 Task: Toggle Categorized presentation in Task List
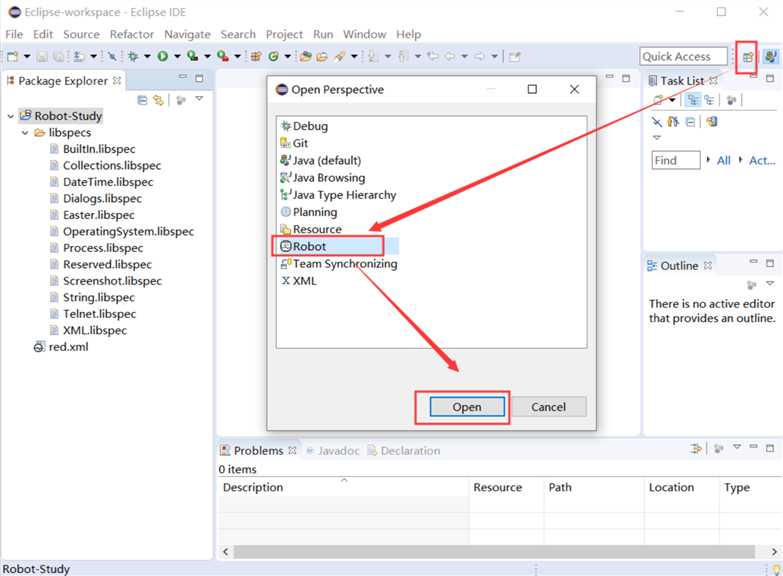[693, 100]
